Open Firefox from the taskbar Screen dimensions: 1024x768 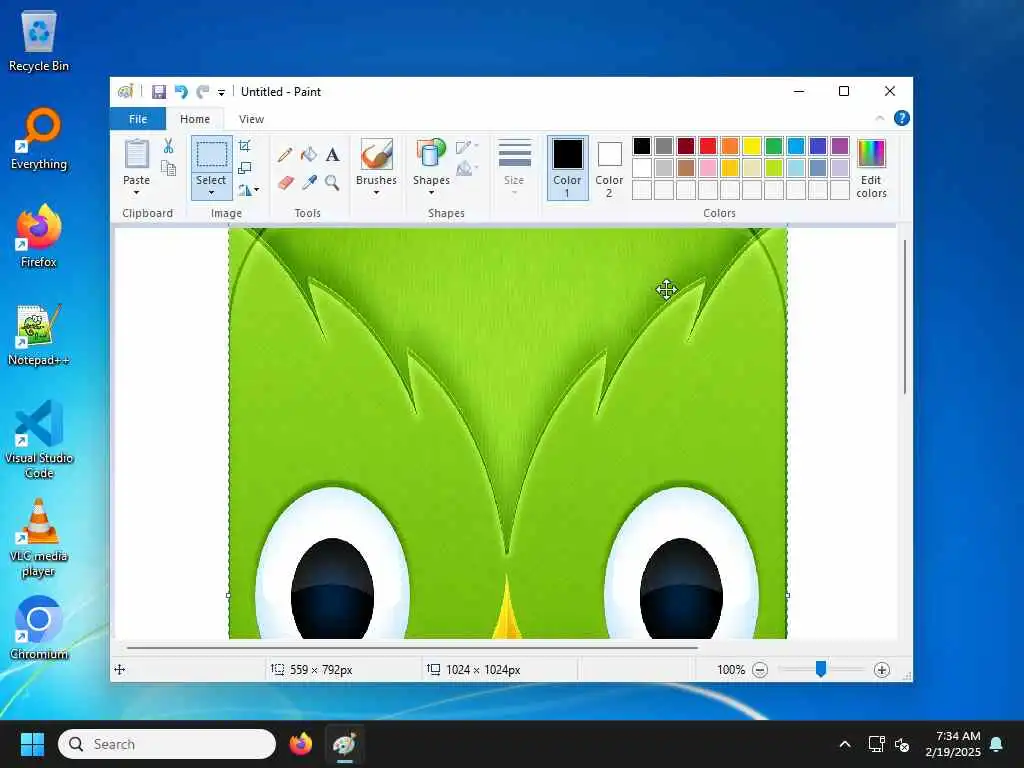(301, 744)
